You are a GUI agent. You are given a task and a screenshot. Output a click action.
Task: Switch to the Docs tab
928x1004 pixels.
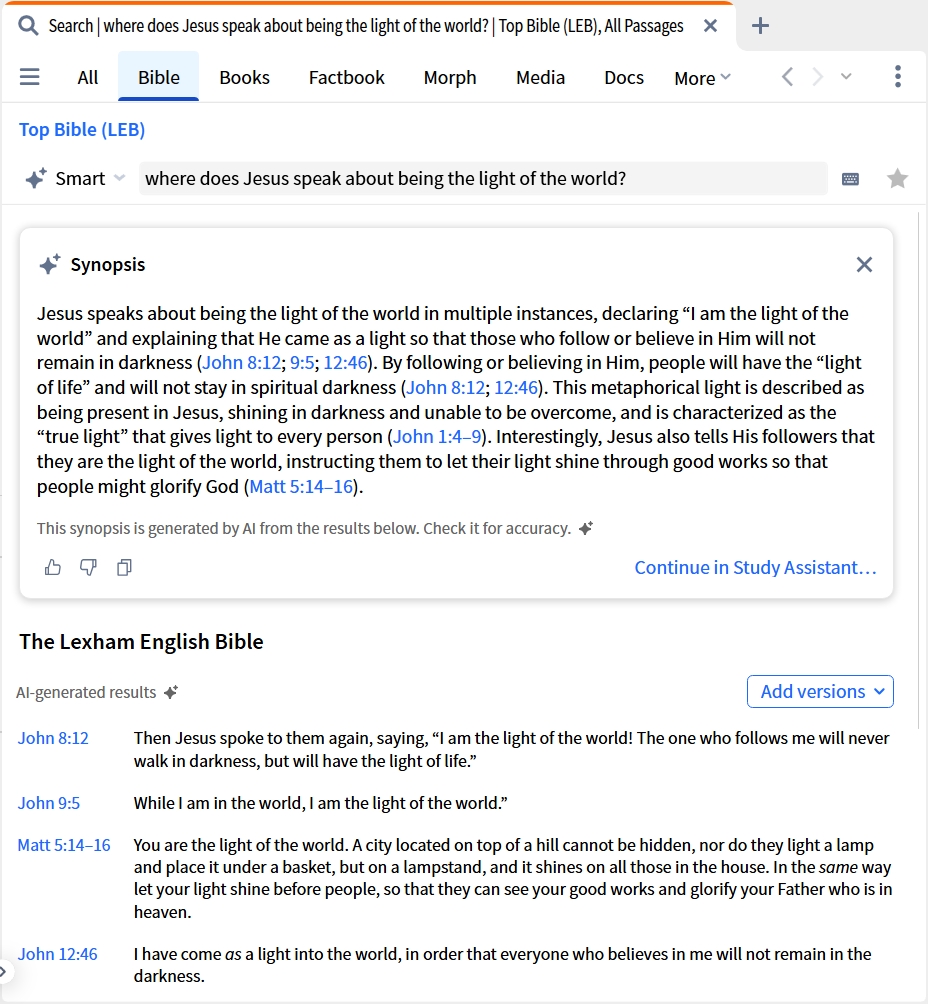(x=624, y=77)
